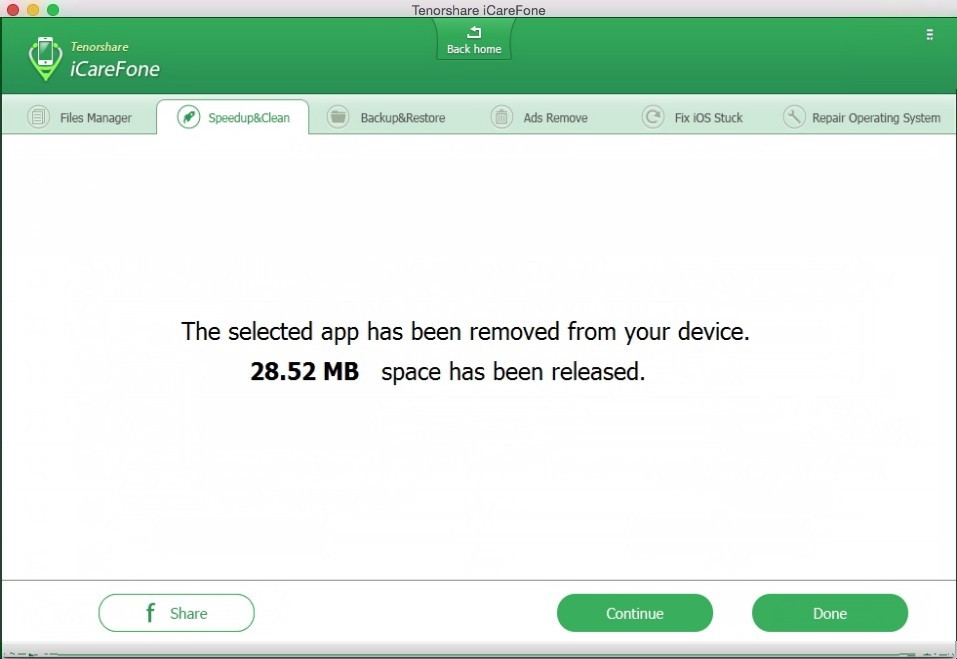This screenshot has width=957, height=659.
Task: Click the 28.52 MB released value
Action: (x=305, y=371)
